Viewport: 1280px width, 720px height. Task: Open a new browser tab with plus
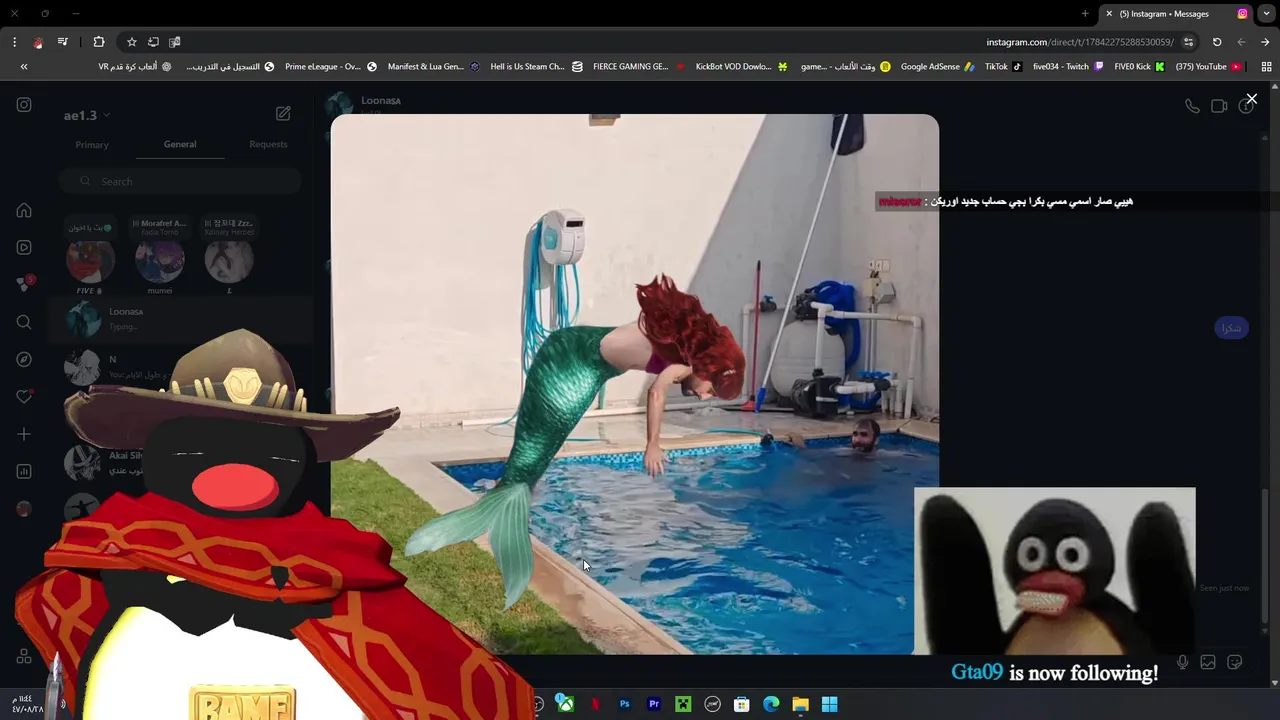pyautogui.click(x=1085, y=14)
